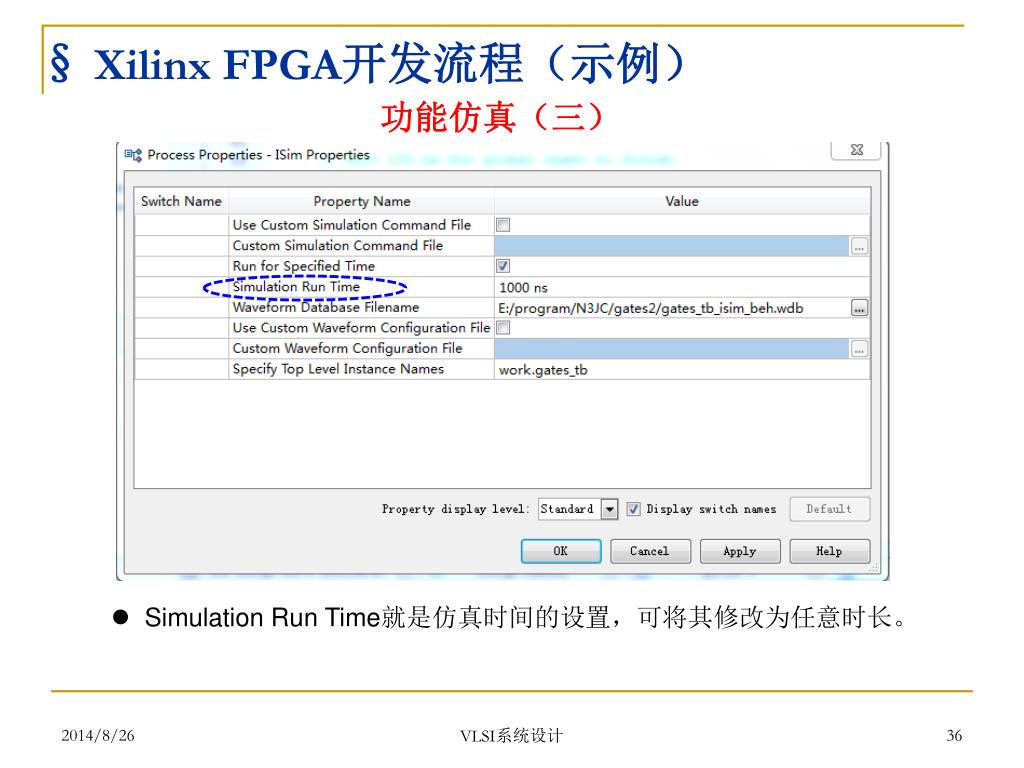This screenshot has width=1024, height=768.
Task: Enable Use Custom Simulation Command File checkbox
Action: [503, 225]
